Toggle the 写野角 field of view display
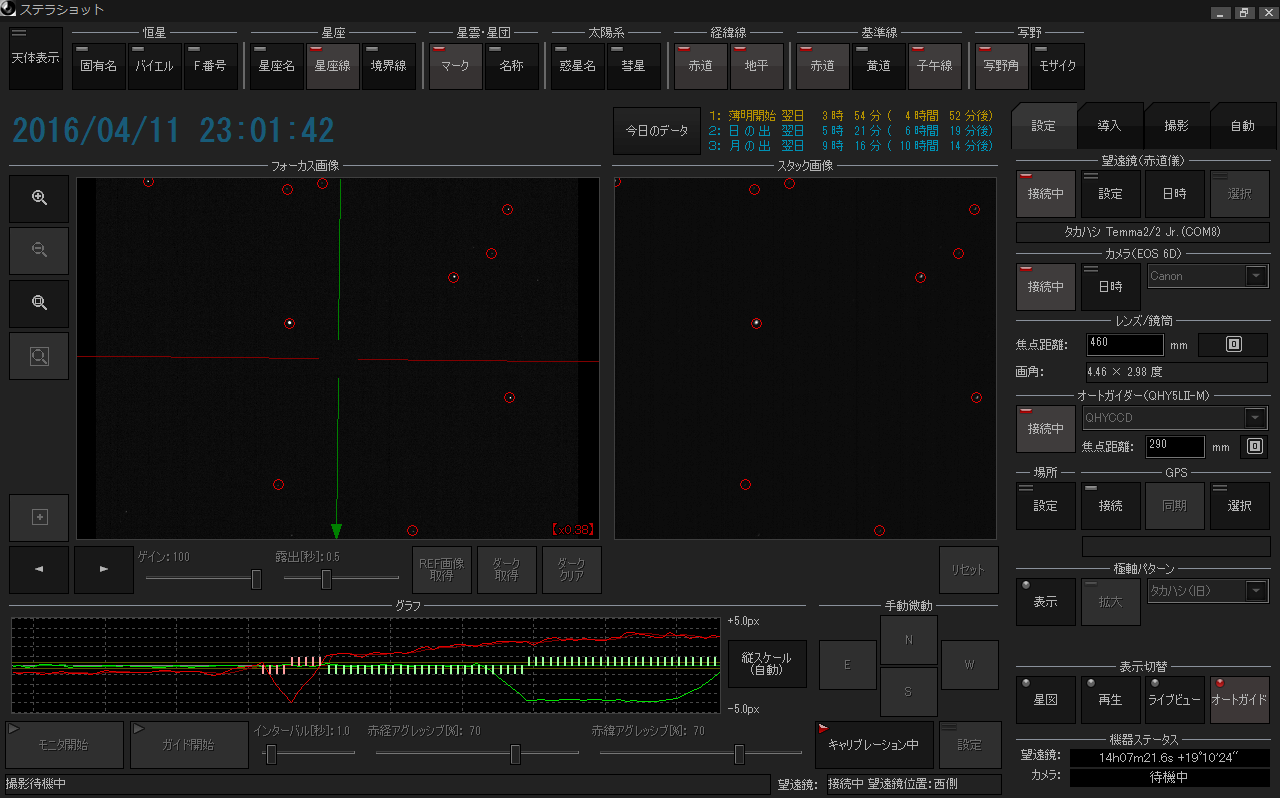The height and width of the screenshot is (798, 1280). point(1001,66)
